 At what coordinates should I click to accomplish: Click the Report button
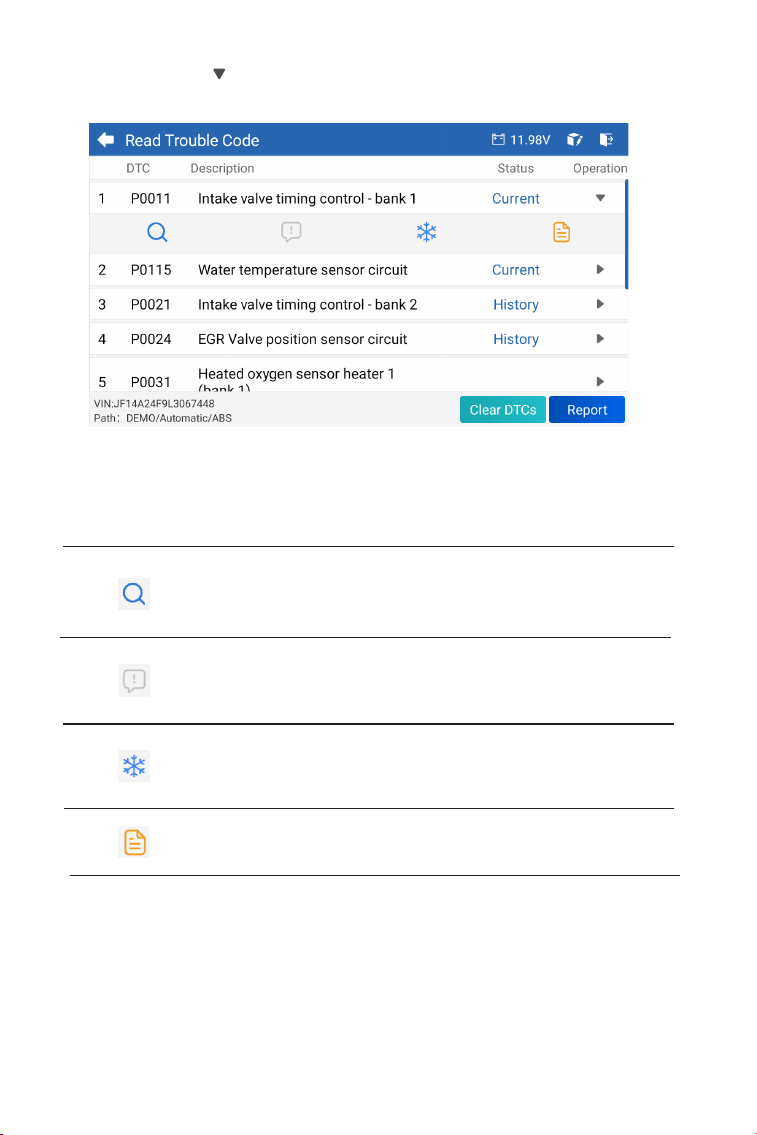point(587,410)
